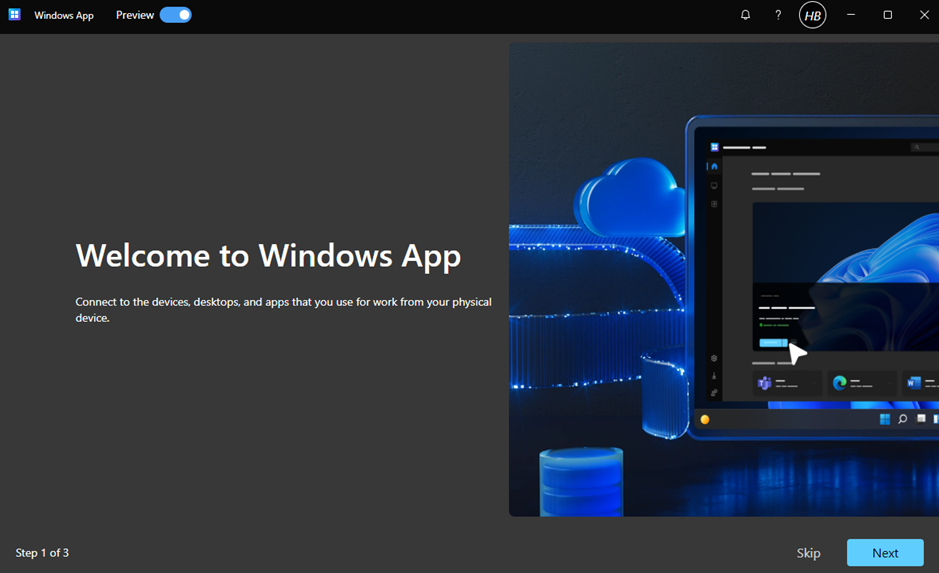The width and height of the screenshot is (939, 573).
Task: Open the notifications bell
Action: click(x=745, y=15)
